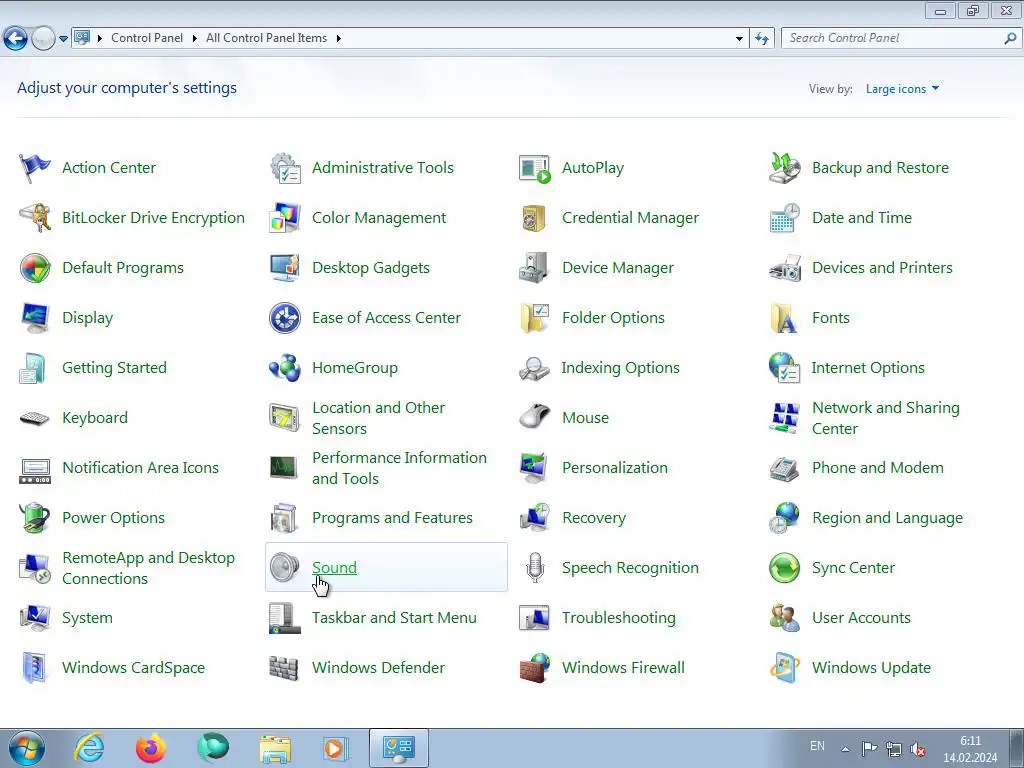Open the Phone and Modem link
1024x768 pixels.
click(878, 468)
